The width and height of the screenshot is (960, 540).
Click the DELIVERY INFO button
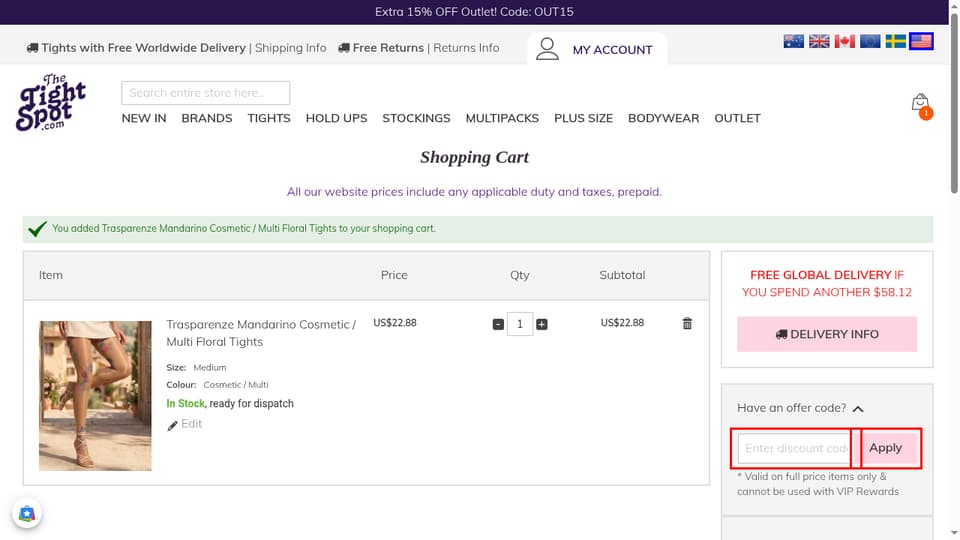[x=827, y=334]
